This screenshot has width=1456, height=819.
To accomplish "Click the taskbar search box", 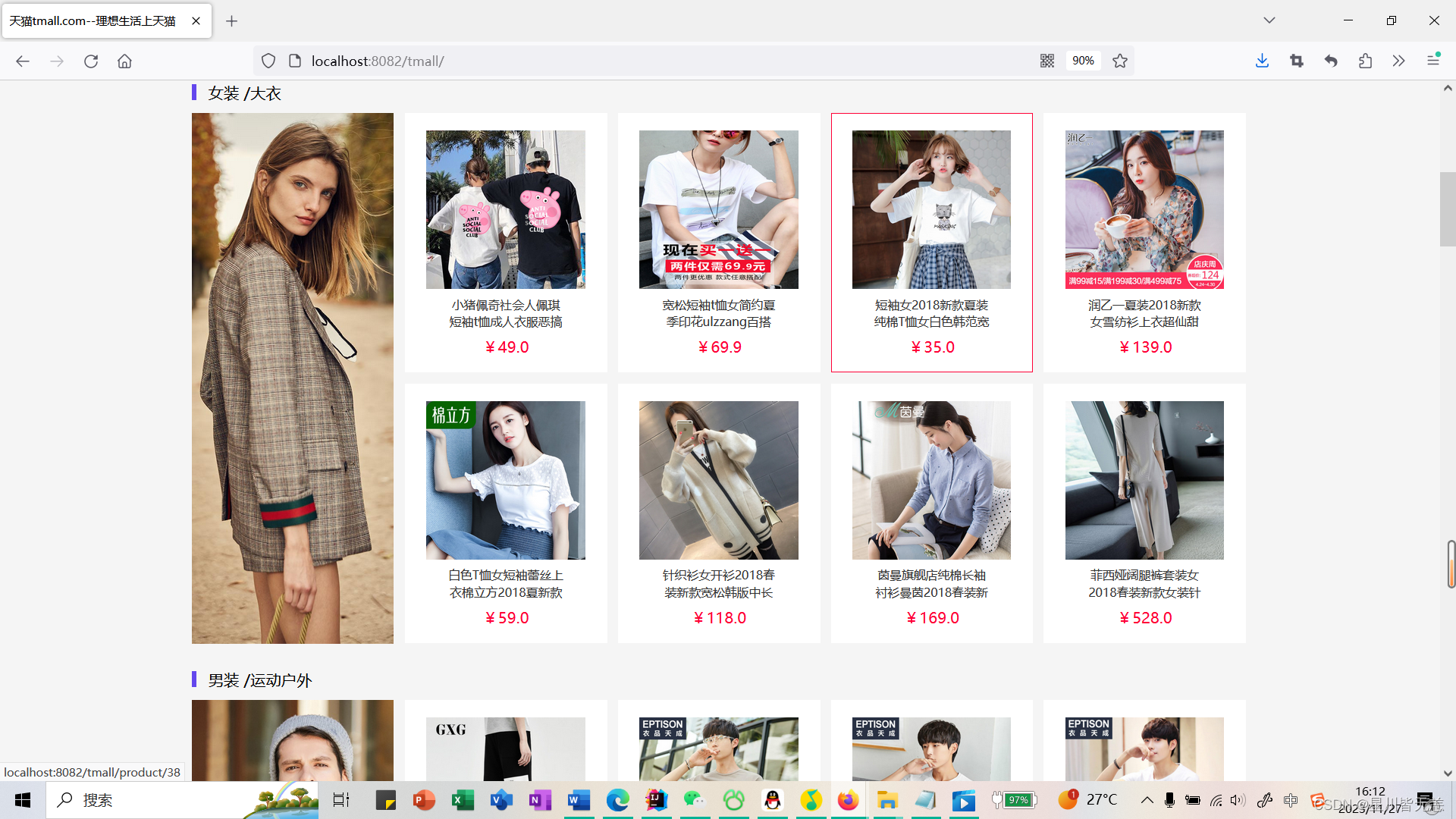I will pos(182,800).
